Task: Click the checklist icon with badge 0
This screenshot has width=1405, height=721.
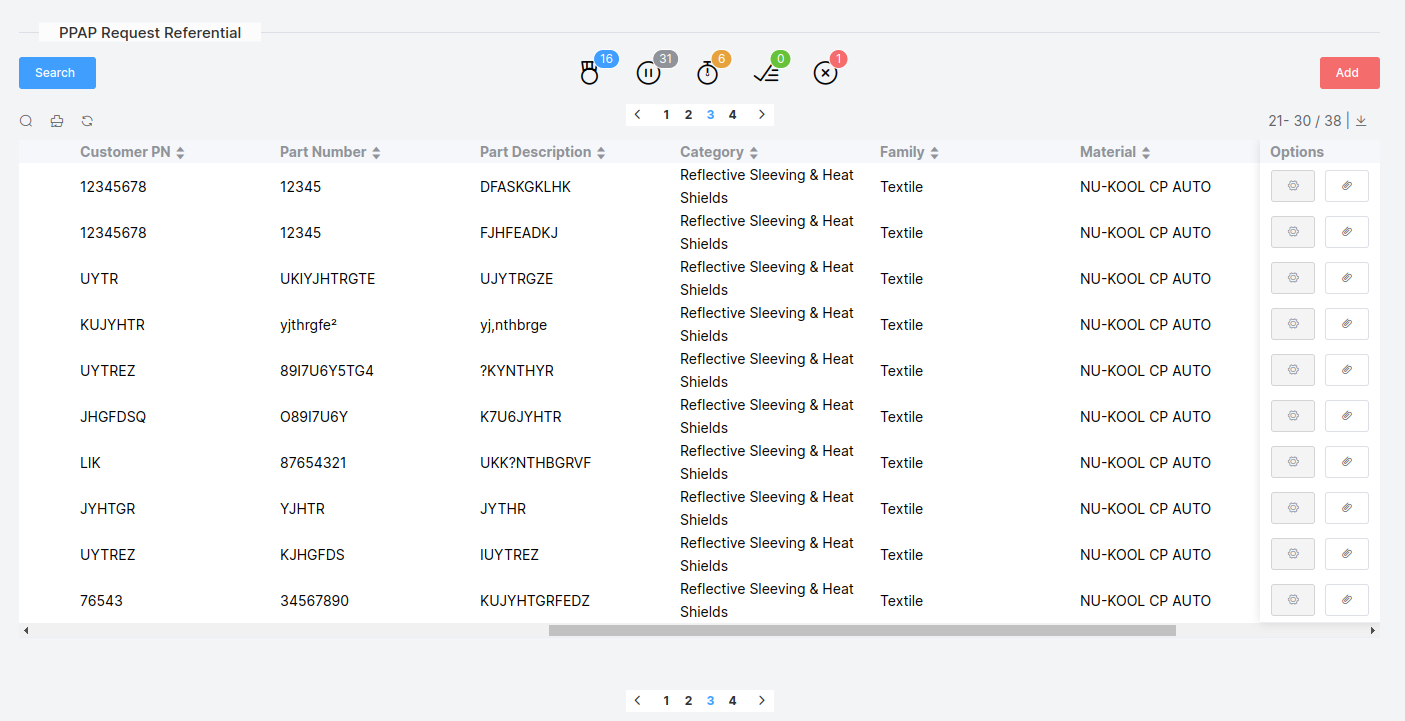Action: pos(766,73)
